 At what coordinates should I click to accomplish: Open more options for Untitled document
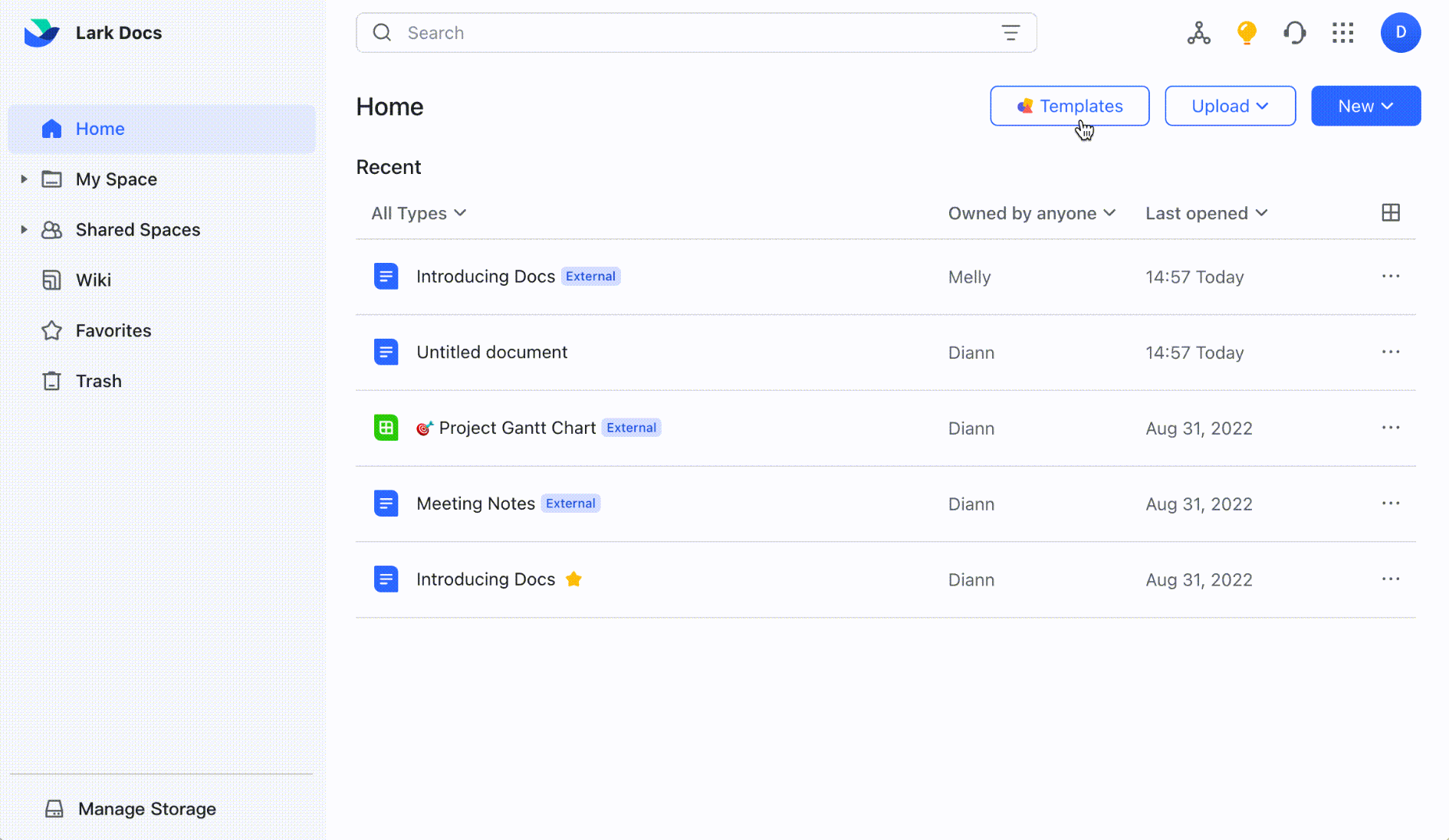[x=1391, y=352]
